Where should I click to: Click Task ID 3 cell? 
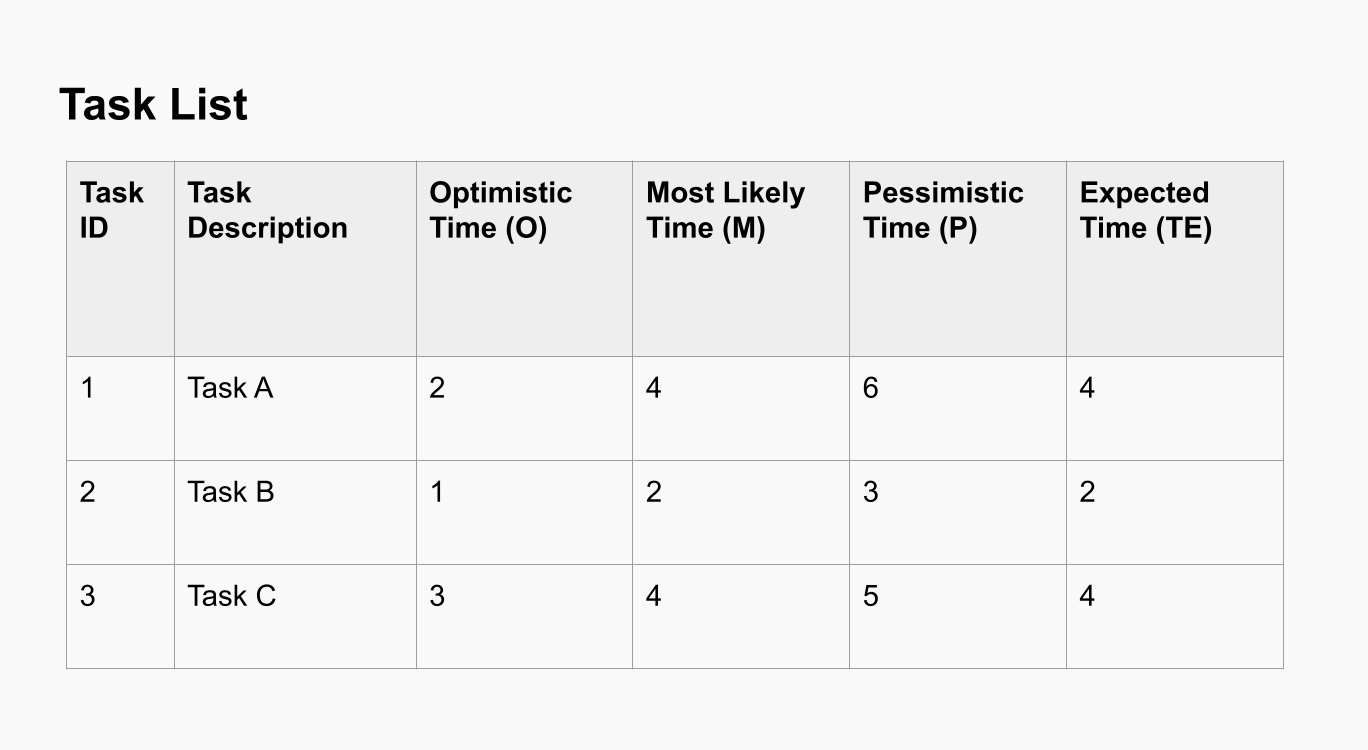[88, 596]
